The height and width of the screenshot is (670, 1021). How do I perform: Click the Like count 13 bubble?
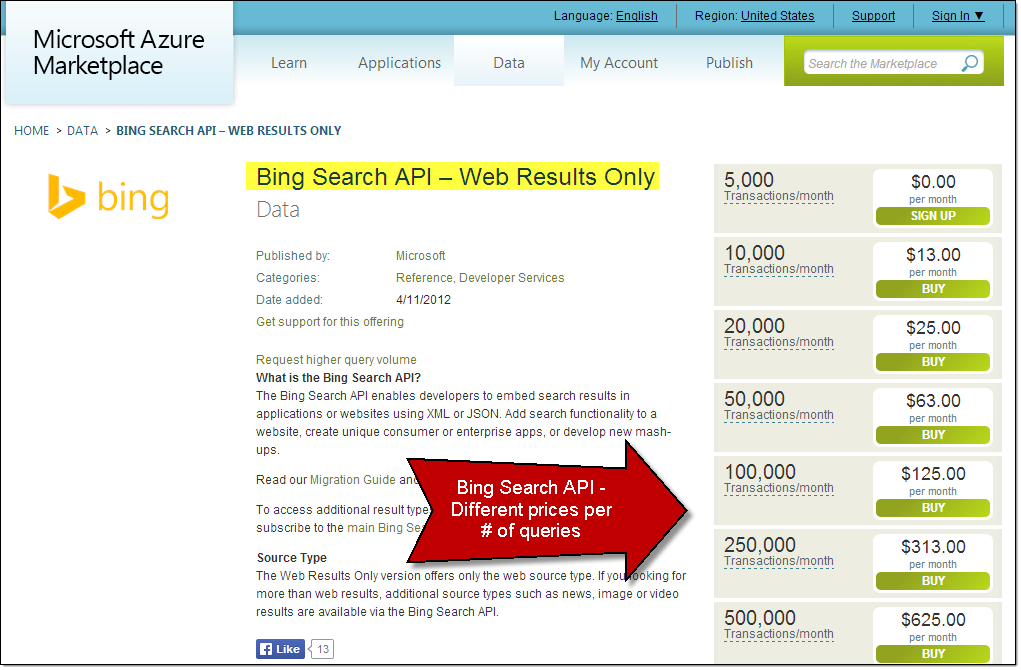(x=322, y=649)
